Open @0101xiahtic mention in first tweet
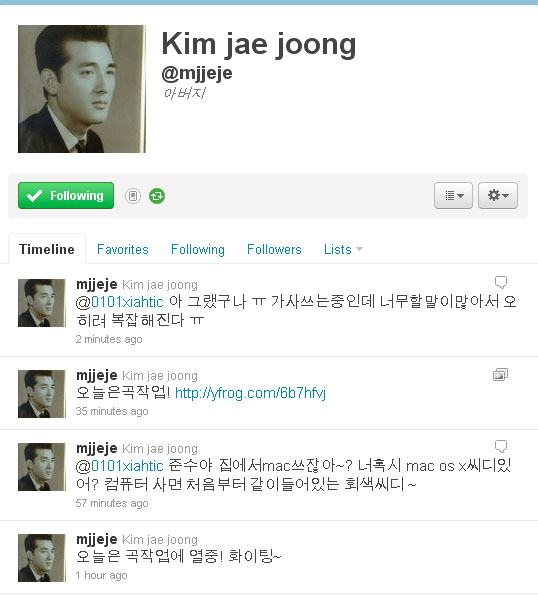The height and width of the screenshot is (596, 538). tap(119, 302)
